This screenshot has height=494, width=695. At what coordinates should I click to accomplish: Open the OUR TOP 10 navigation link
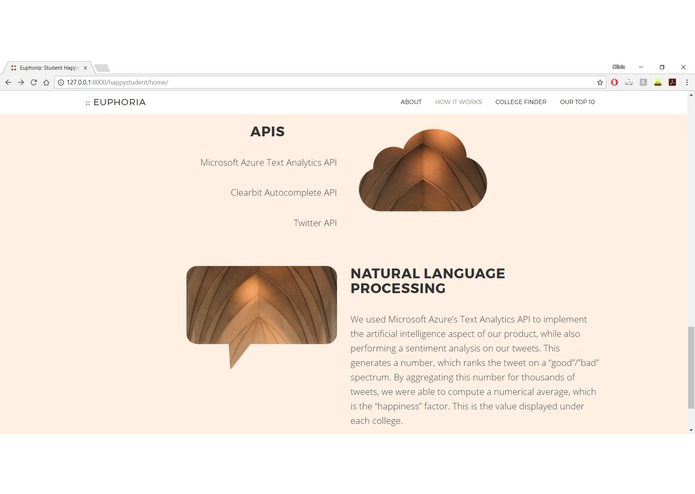pyautogui.click(x=577, y=102)
